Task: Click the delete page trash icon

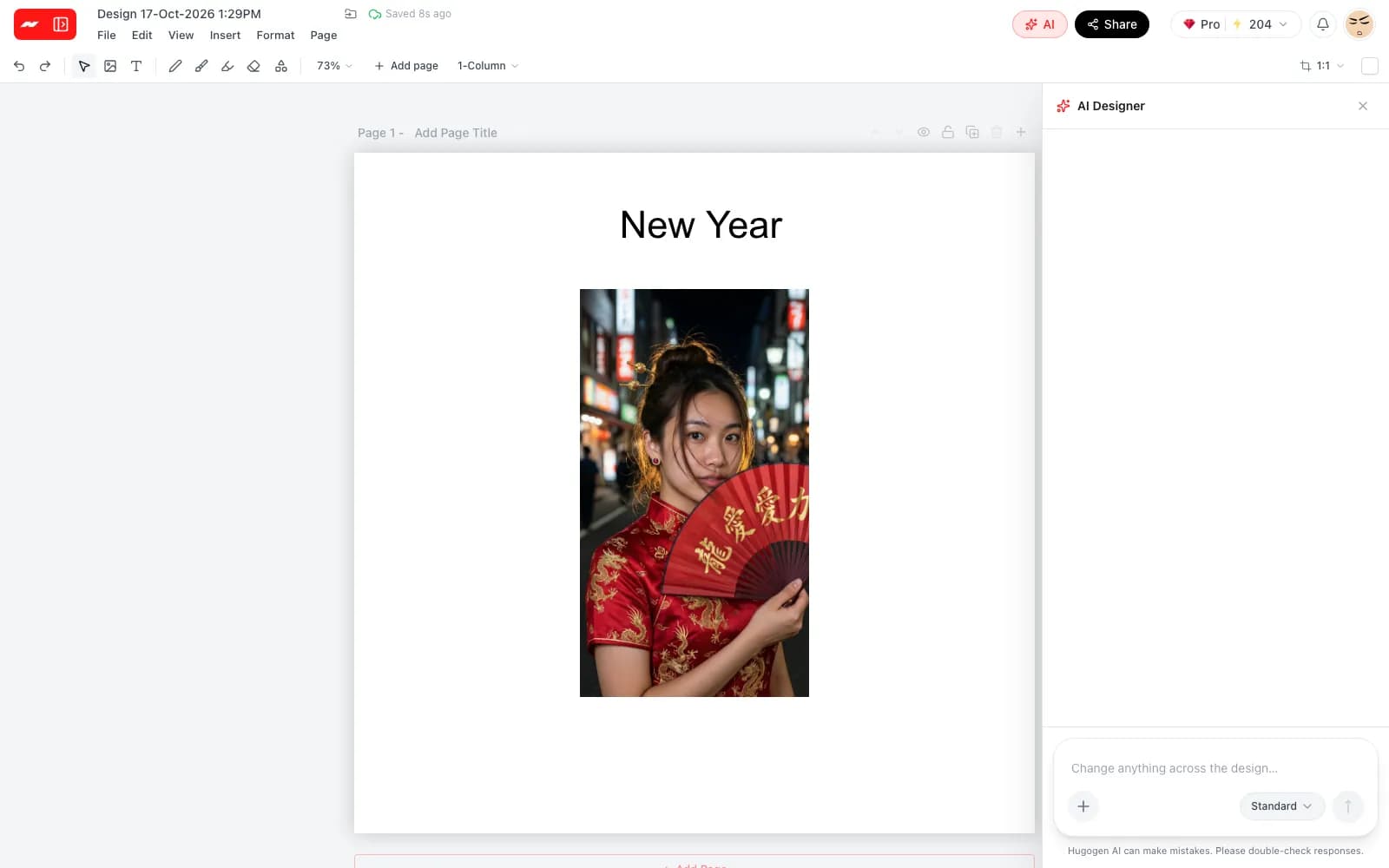Action: [997, 132]
